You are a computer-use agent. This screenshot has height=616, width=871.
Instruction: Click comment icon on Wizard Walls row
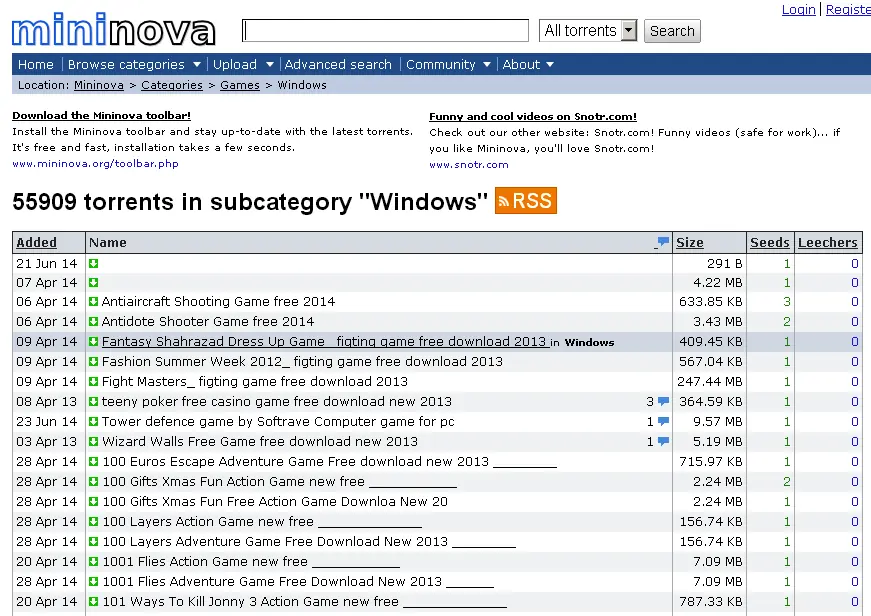click(663, 442)
